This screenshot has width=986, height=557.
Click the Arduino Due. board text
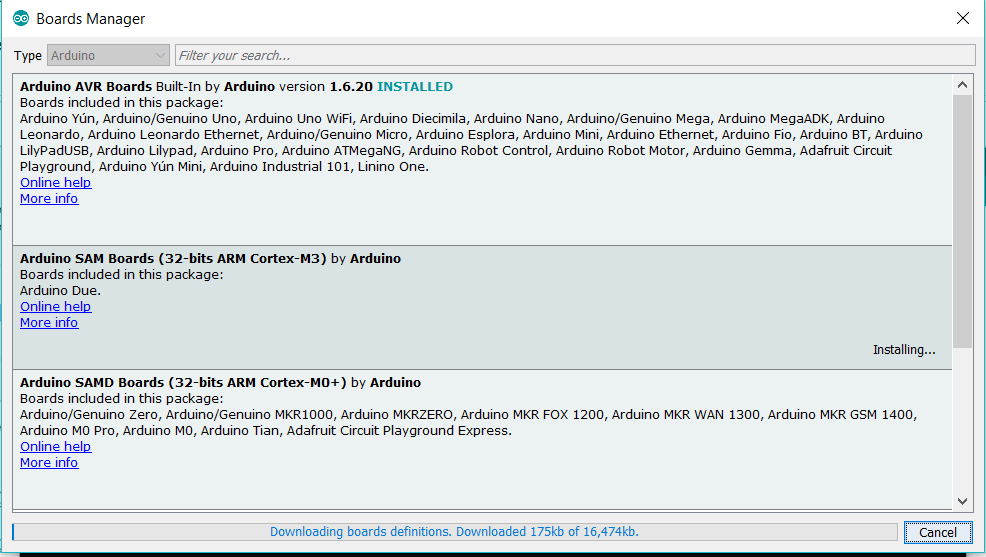60,290
